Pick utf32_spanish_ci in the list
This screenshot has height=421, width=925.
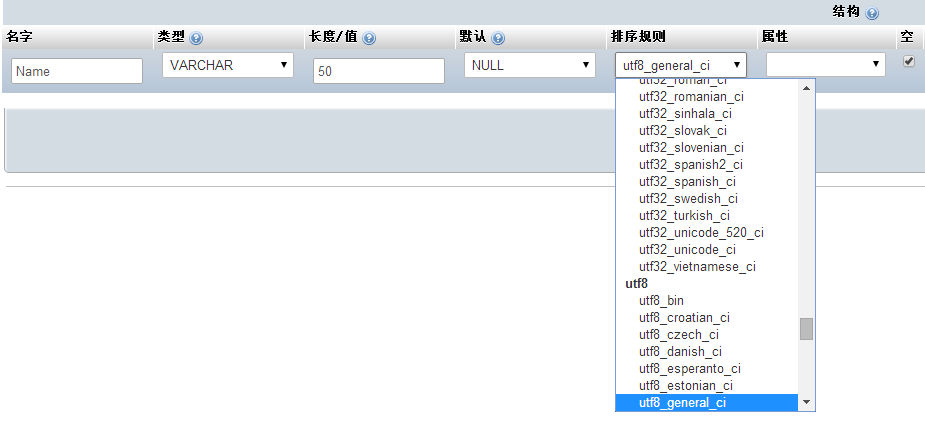pyautogui.click(x=707, y=182)
